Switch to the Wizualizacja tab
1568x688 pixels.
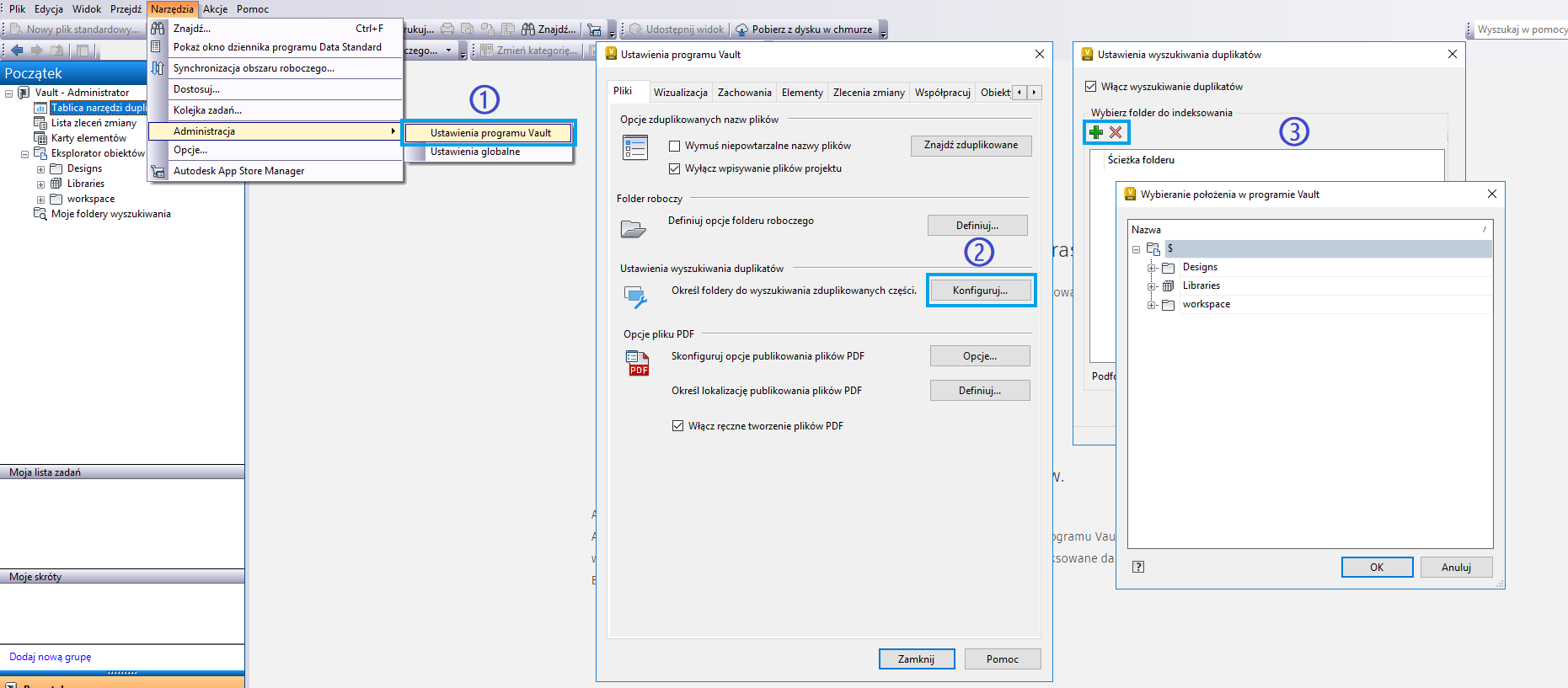681,93
